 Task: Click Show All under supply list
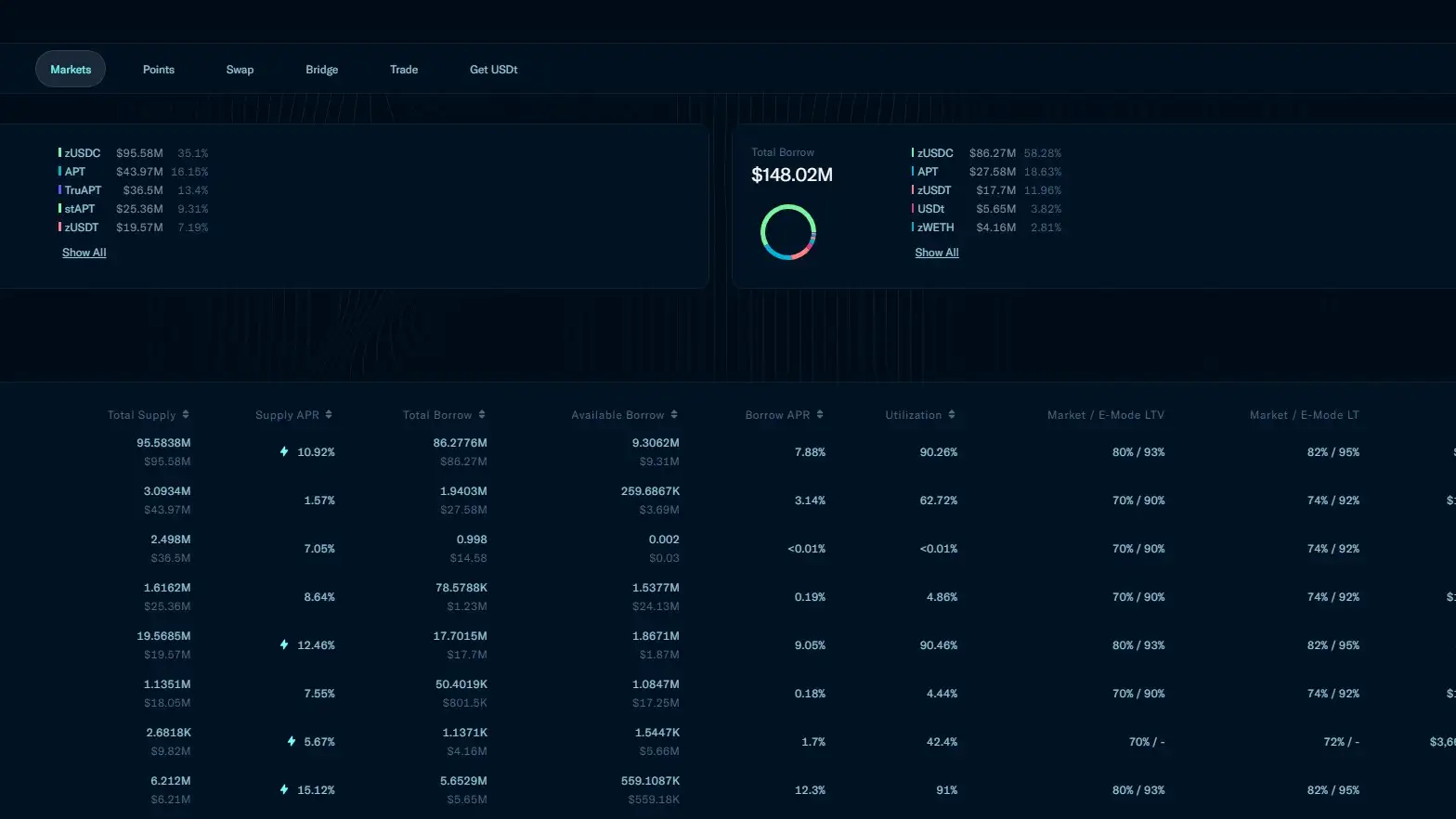coord(84,253)
